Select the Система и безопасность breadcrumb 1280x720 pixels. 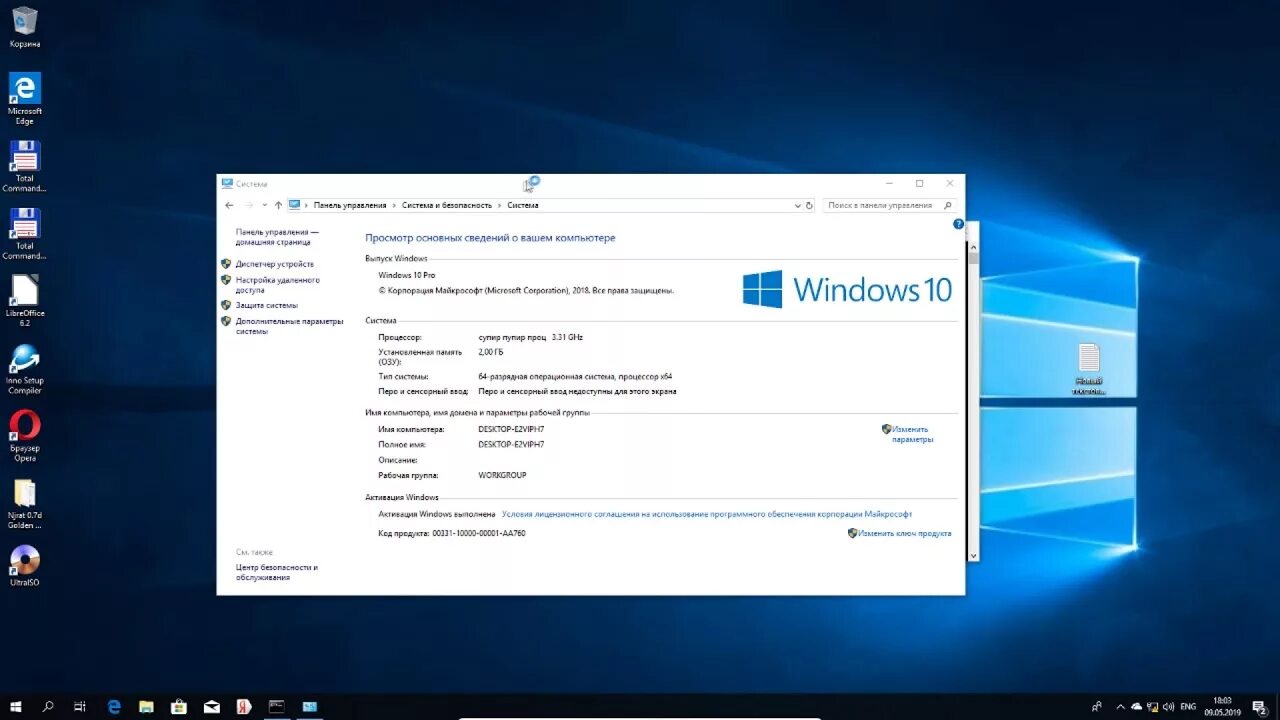(447, 205)
